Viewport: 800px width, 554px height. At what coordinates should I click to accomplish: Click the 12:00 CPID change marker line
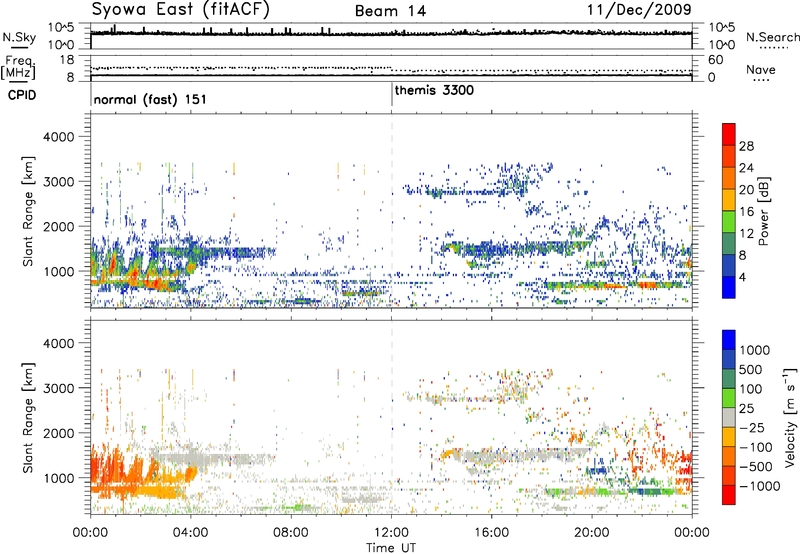pyautogui.click(x=392, y=94)
